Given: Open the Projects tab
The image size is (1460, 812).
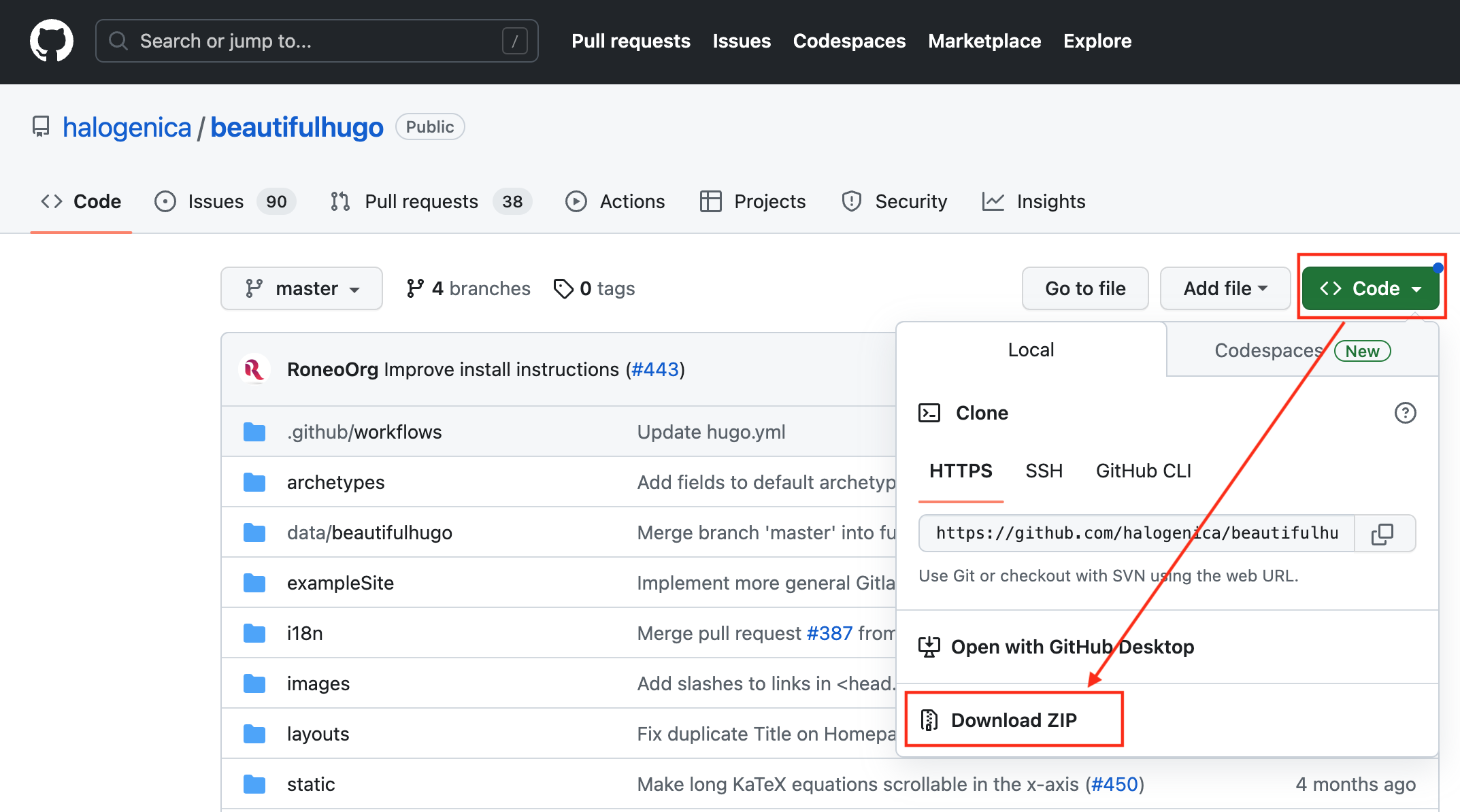Looking at the screenshot, I should point(752,201).
